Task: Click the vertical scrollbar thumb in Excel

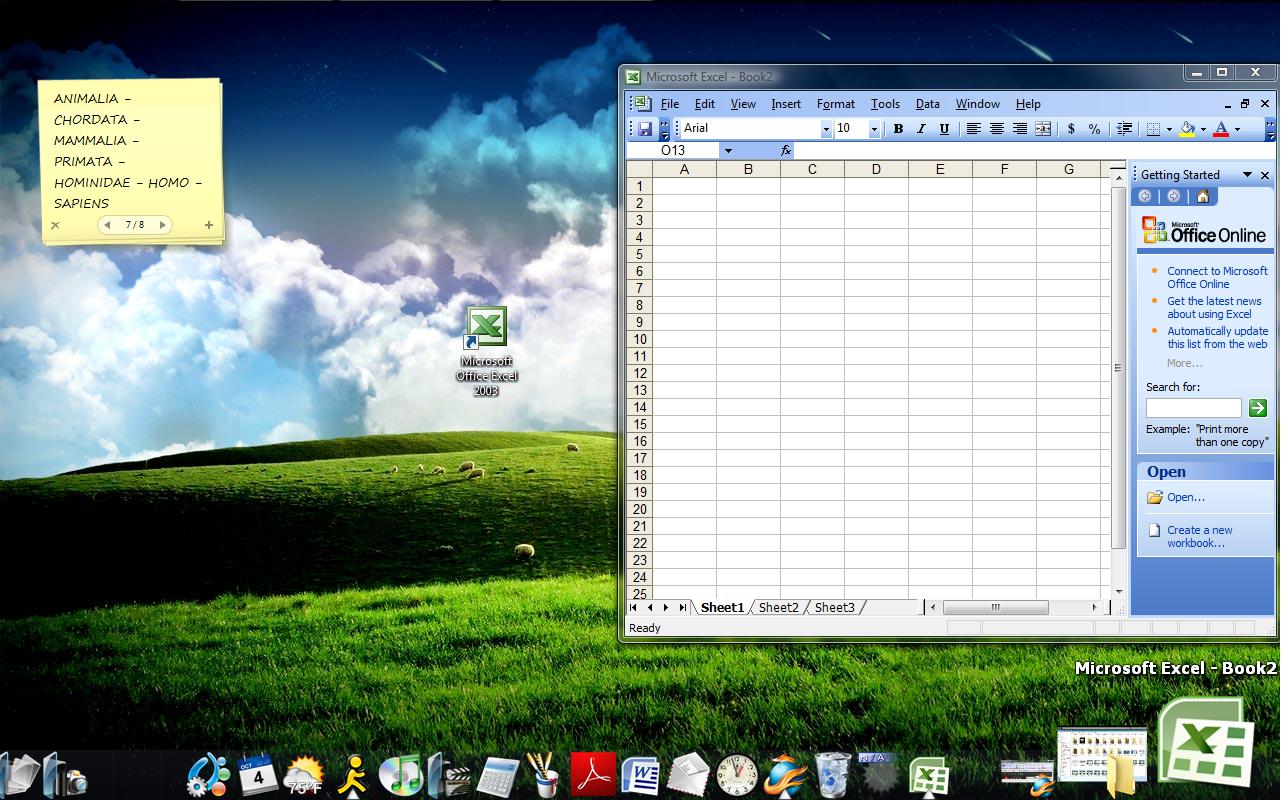Action: point(1118,368)
